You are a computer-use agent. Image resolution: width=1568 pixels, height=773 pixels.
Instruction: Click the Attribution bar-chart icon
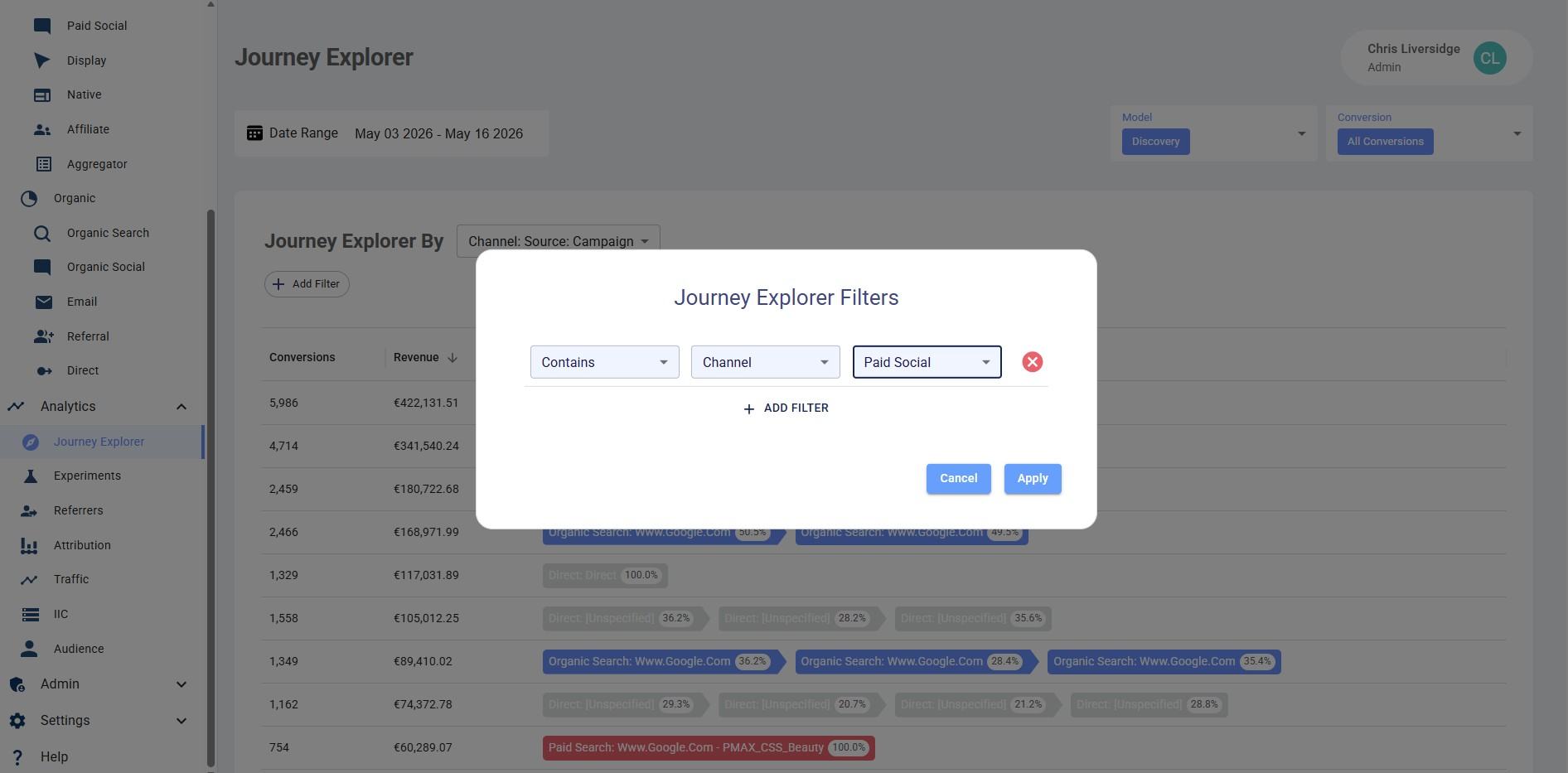[29, 545]
